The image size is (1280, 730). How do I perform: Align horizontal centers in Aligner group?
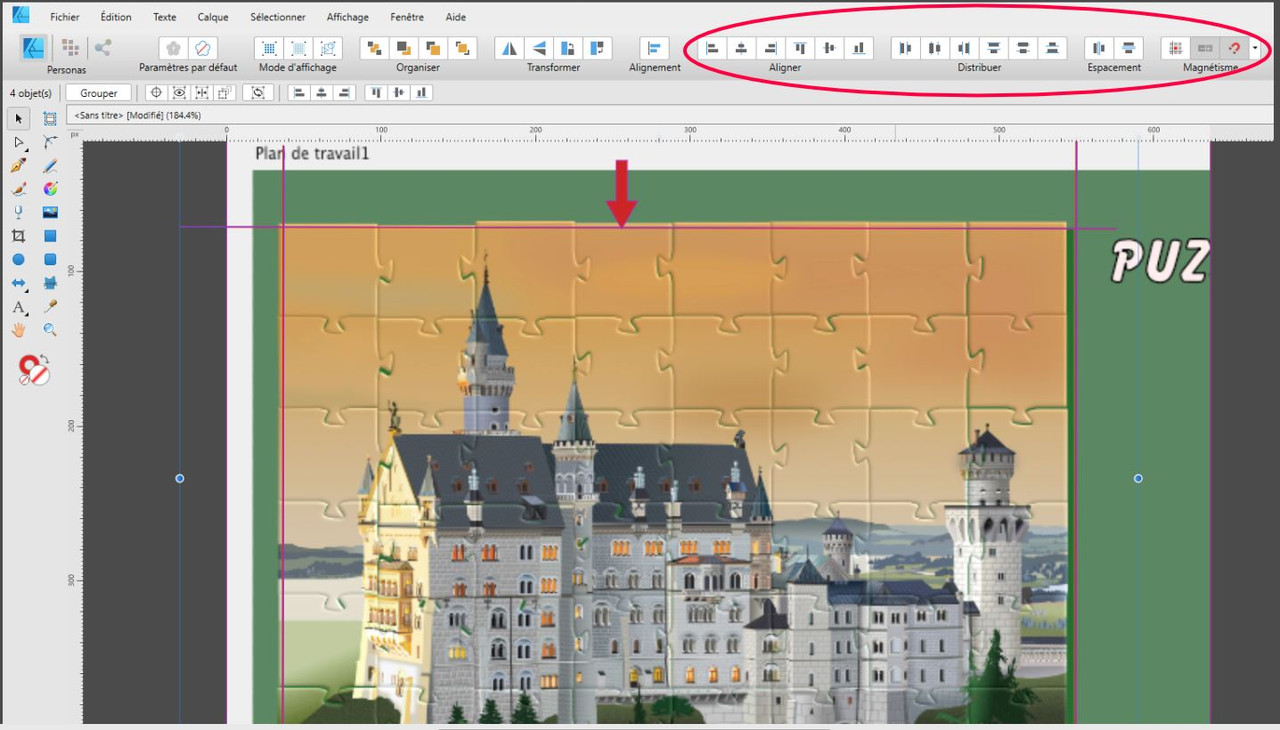741,47
